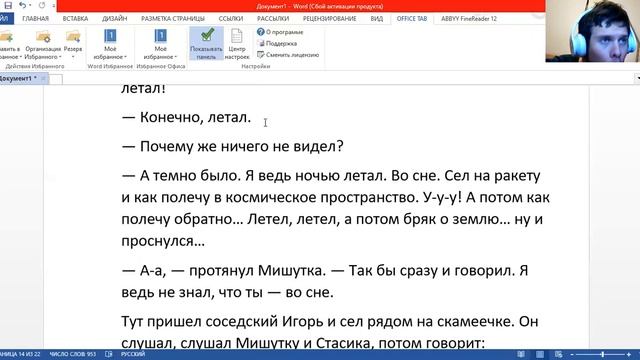The image size is (640, 360).
Task: Go to the РАССЫЛКИ tab
Action: pyautogui.click(x=273, y=19)
